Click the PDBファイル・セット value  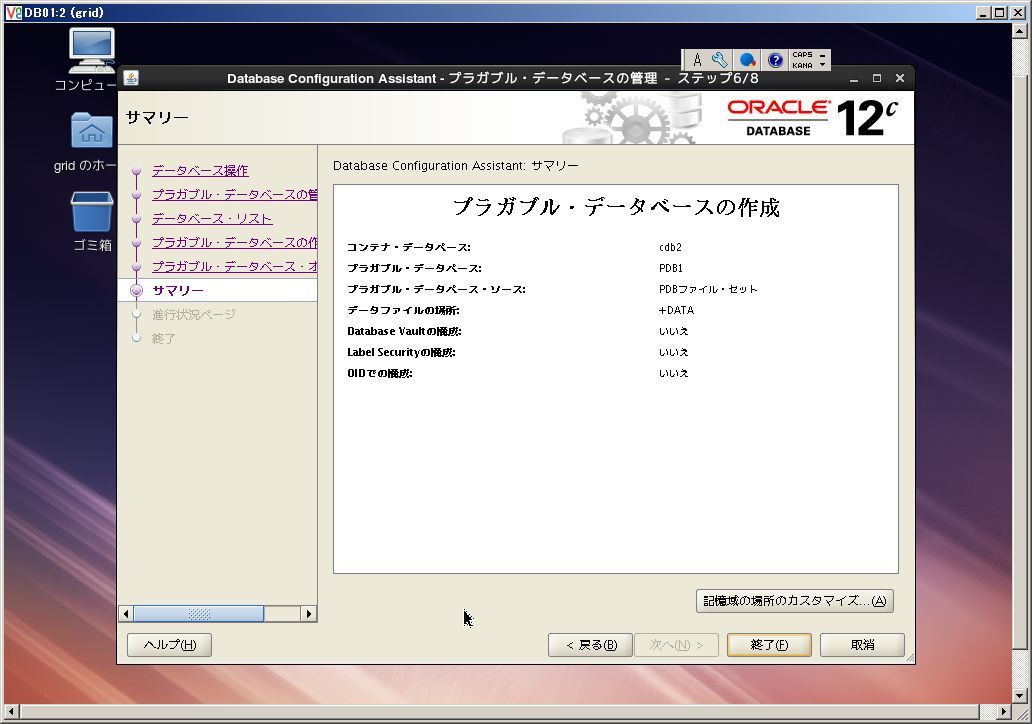click(708, 290)
